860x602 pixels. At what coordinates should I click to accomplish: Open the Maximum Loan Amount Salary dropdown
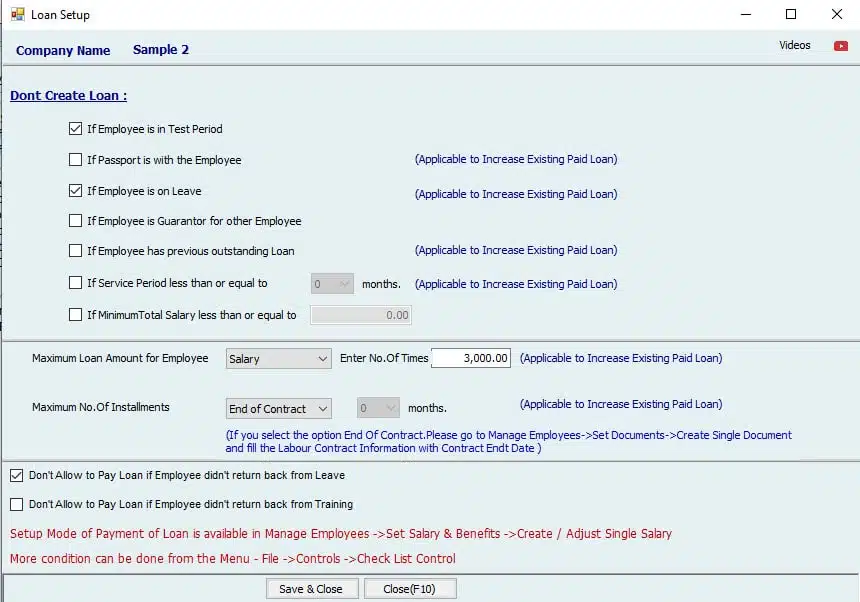(279, 359)
